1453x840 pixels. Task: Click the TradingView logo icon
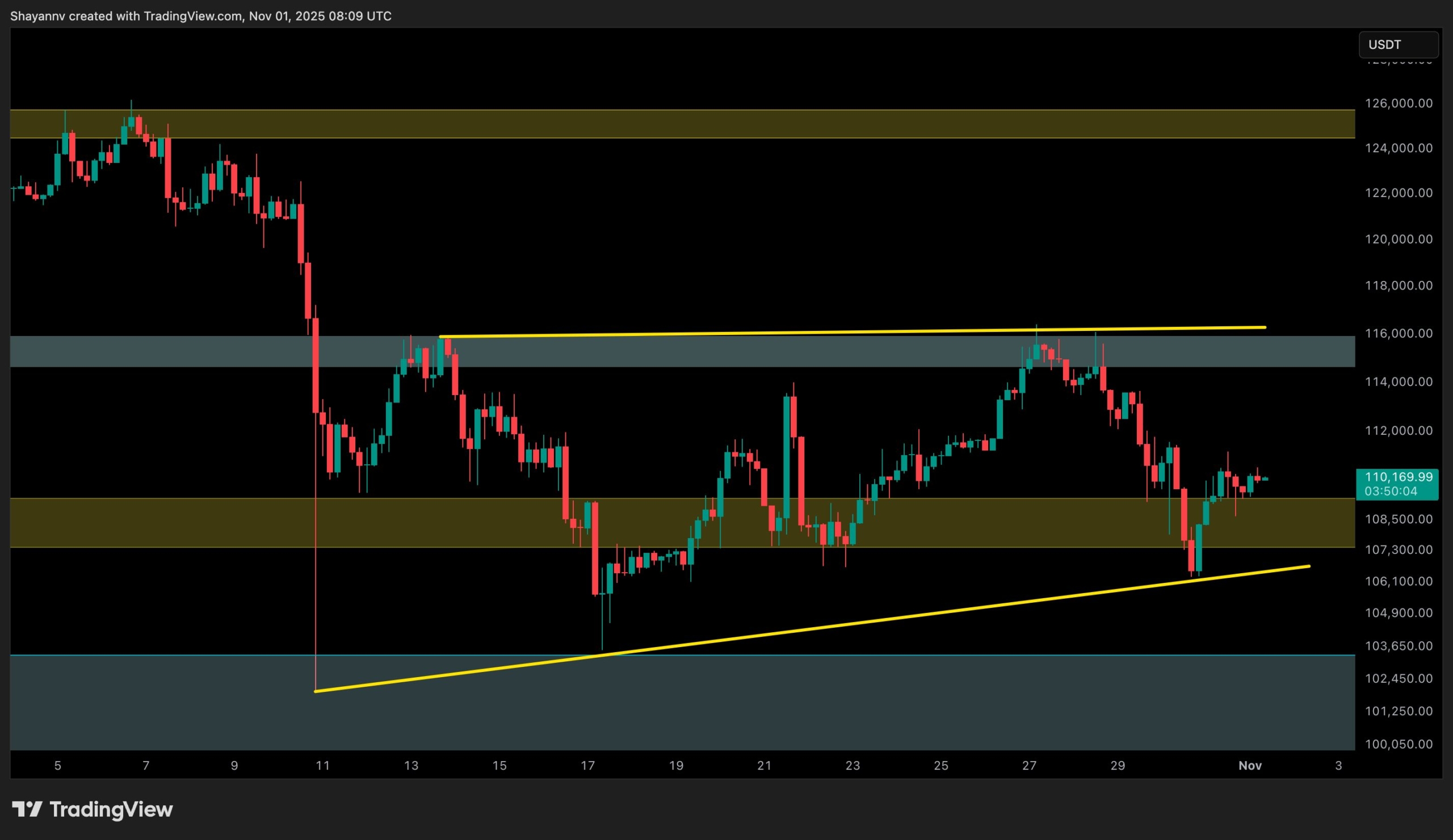pyautogui.click(x=27, y=809)
